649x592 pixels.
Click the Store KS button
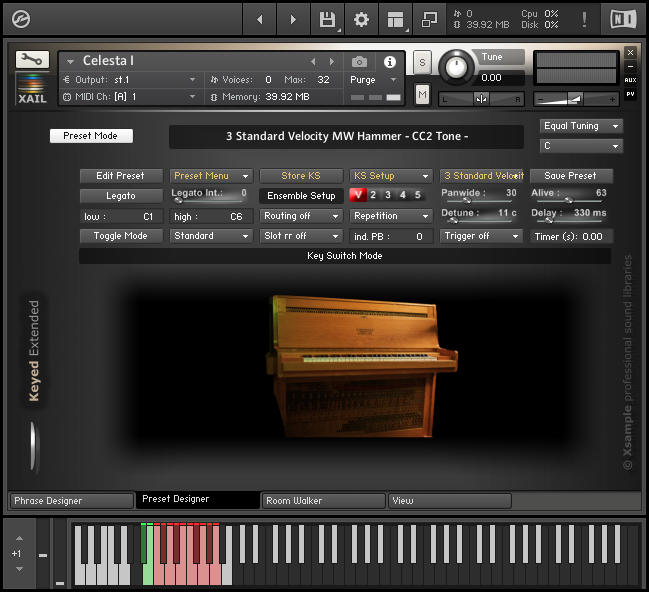pos(301,176)
